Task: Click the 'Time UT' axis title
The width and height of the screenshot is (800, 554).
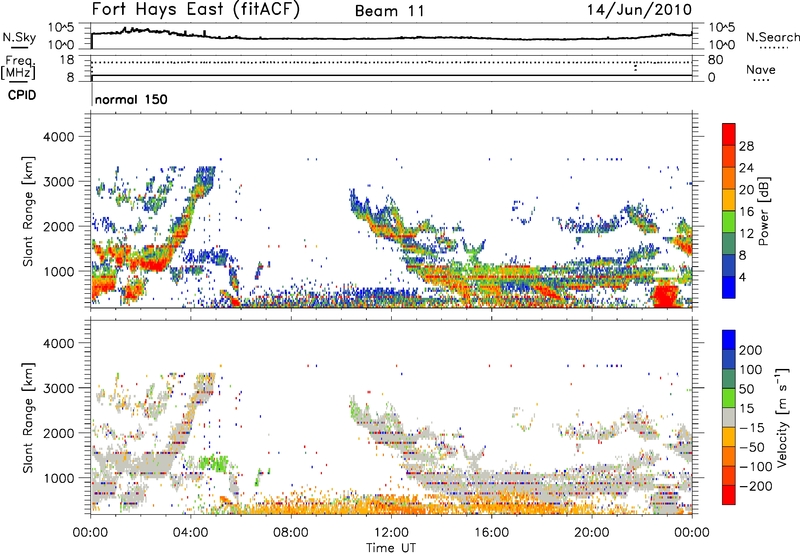Action: pyautogui.click(x=391, y=548)
